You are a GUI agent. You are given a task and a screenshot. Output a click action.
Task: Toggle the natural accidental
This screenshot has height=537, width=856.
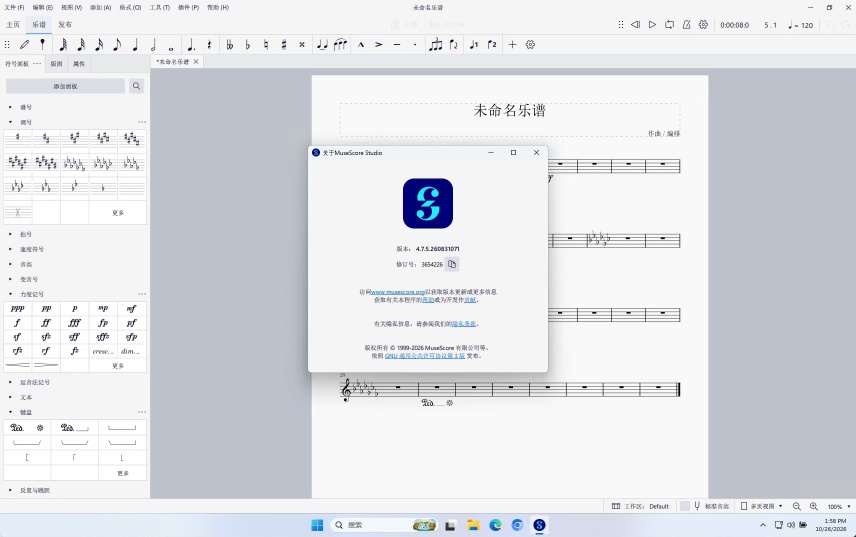tap(265, 45)
